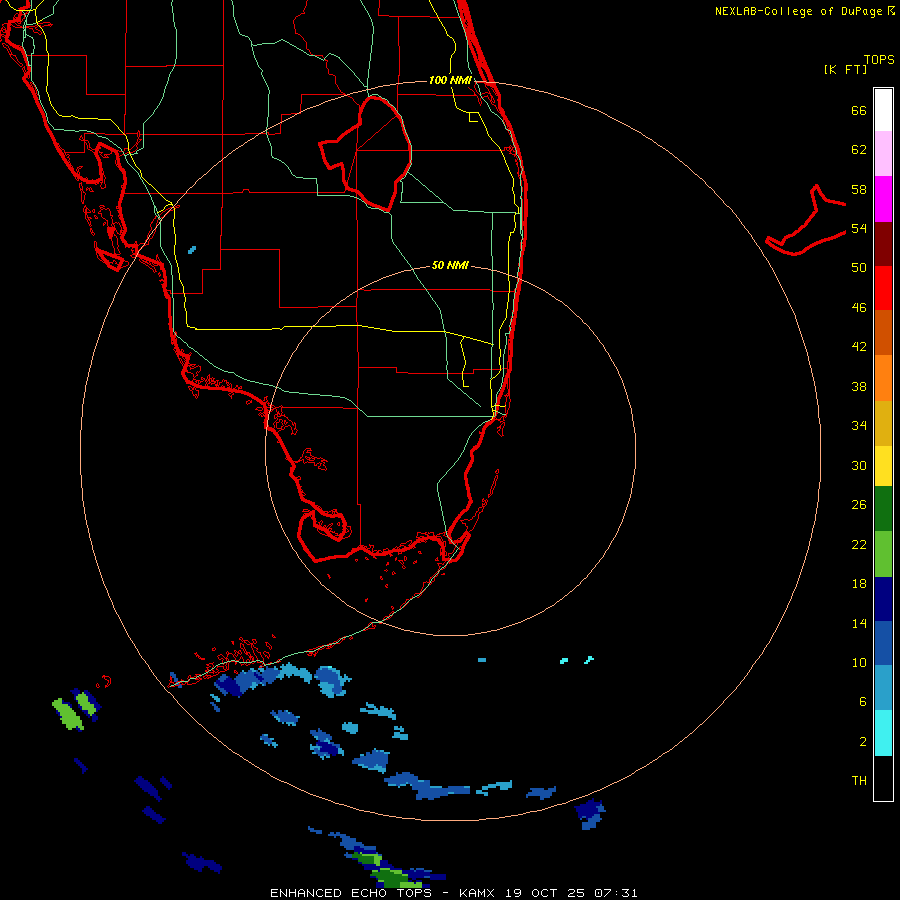Pick the gold swatch between 38 and 34
The image size is (900, 900).
883,423
